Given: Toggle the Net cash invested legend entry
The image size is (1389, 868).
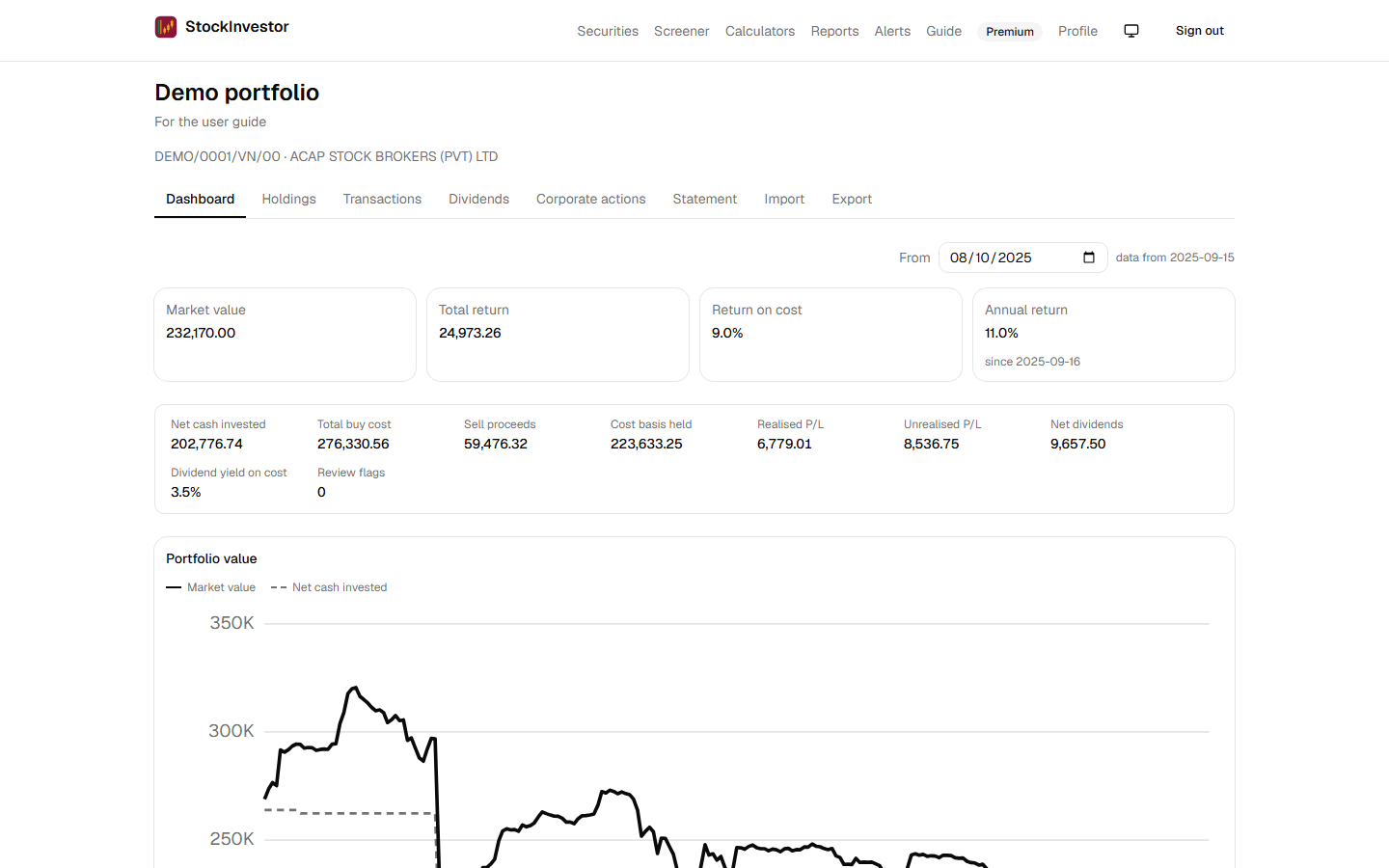Looking at the screenshot, I should 329,587.
